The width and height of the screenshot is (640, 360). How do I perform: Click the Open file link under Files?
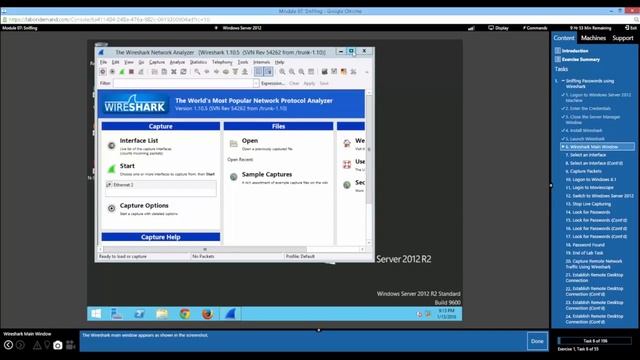(250, 140)
